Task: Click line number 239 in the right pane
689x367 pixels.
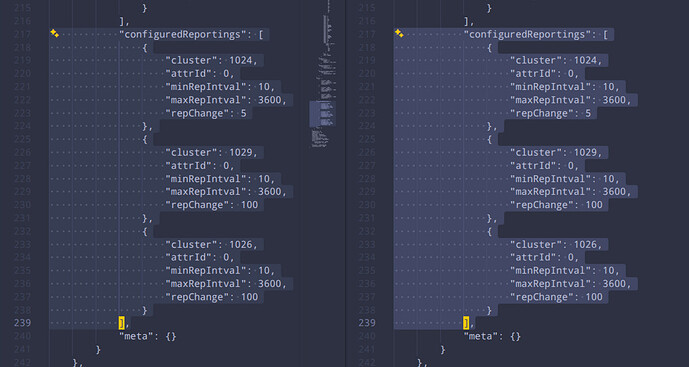Action: (x=367, y=323)
